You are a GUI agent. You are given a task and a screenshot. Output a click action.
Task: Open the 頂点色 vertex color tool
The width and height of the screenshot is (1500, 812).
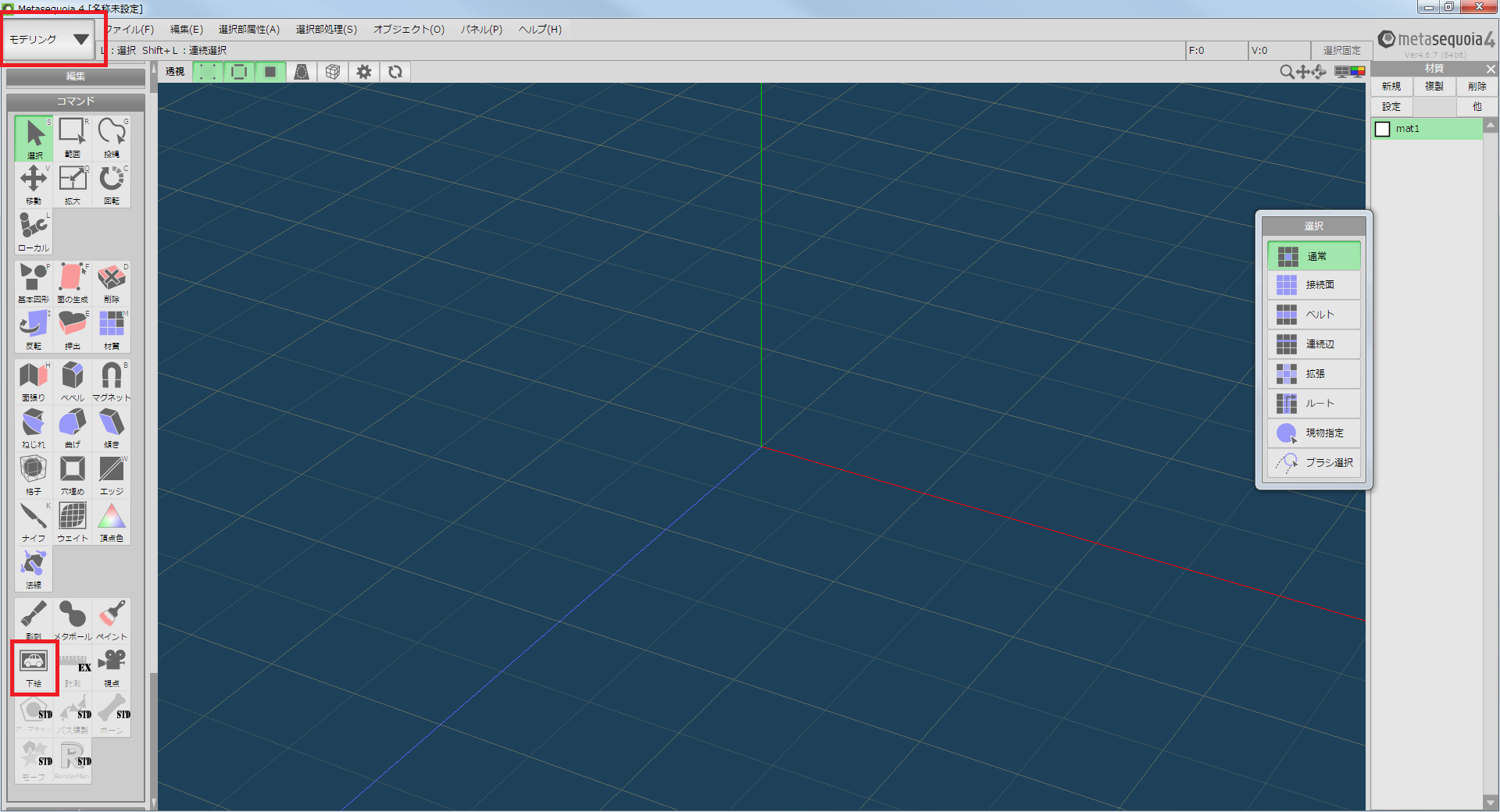pyautogui.click(x=112, y=522)
